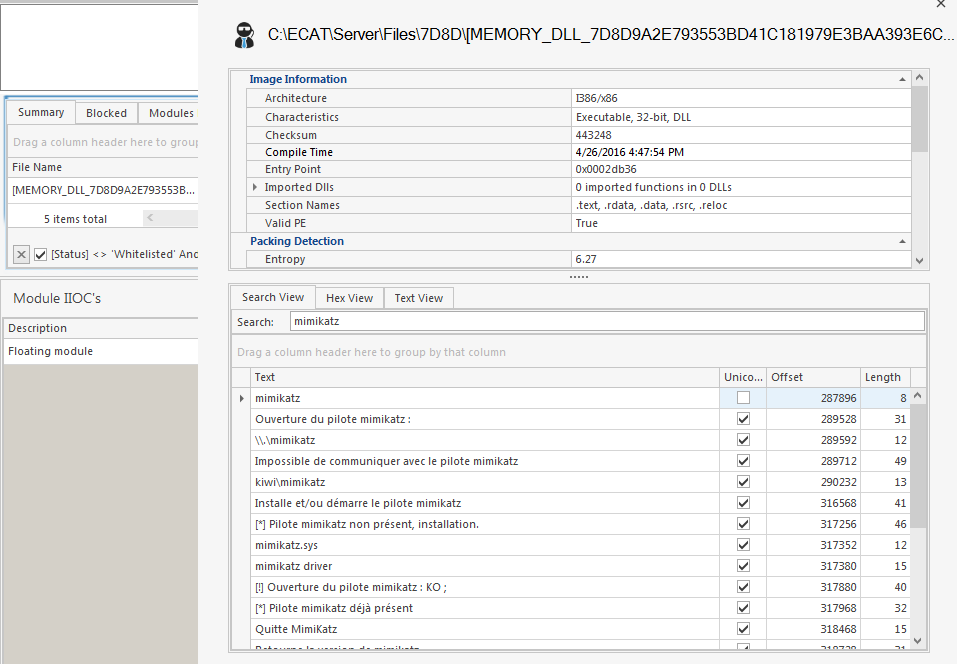Select the 'Floating module' IIOC description
Viewport: 957px width, 664px height.
(x=101, y=352)
